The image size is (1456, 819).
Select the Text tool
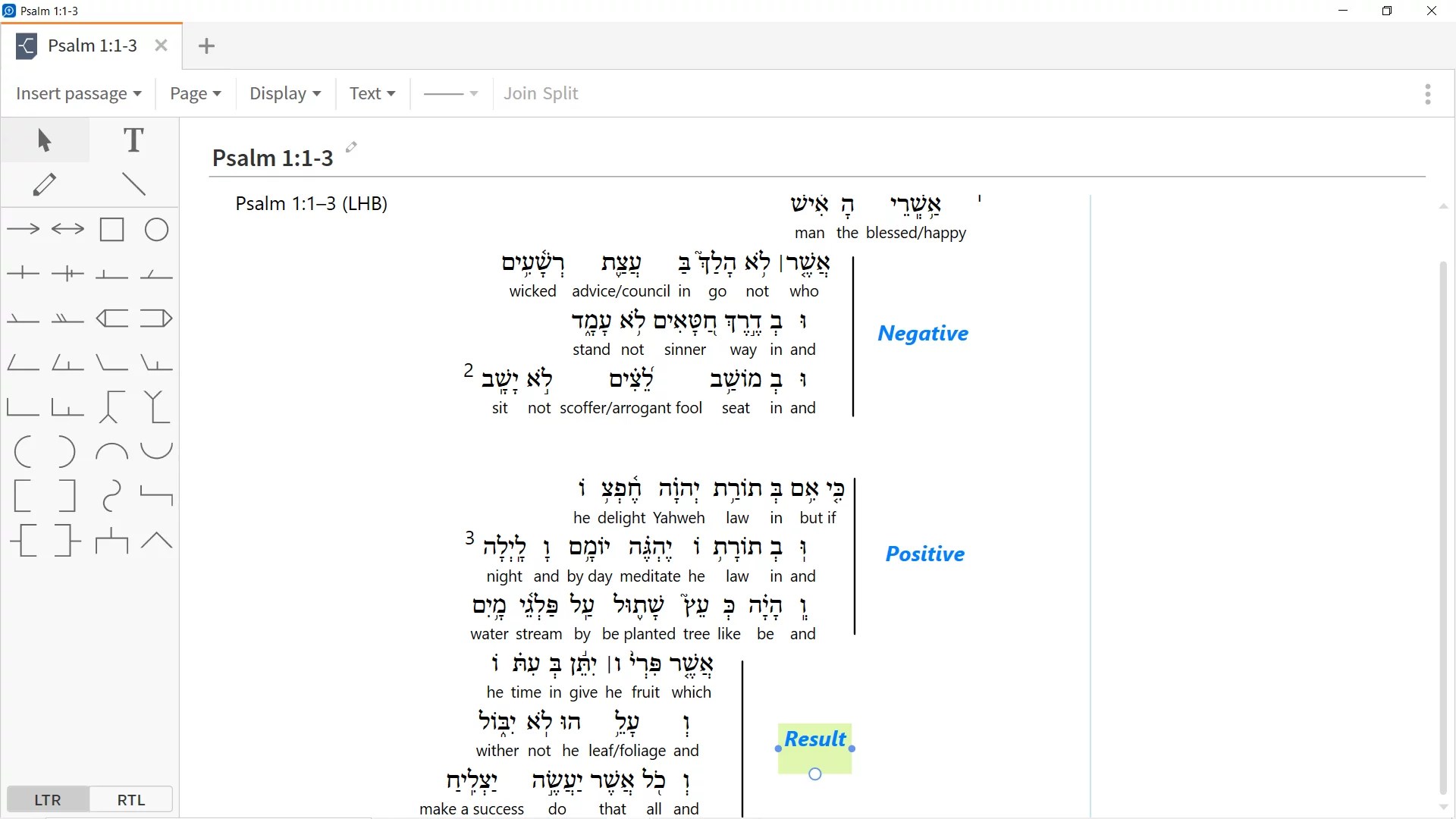tap(133, 140)
